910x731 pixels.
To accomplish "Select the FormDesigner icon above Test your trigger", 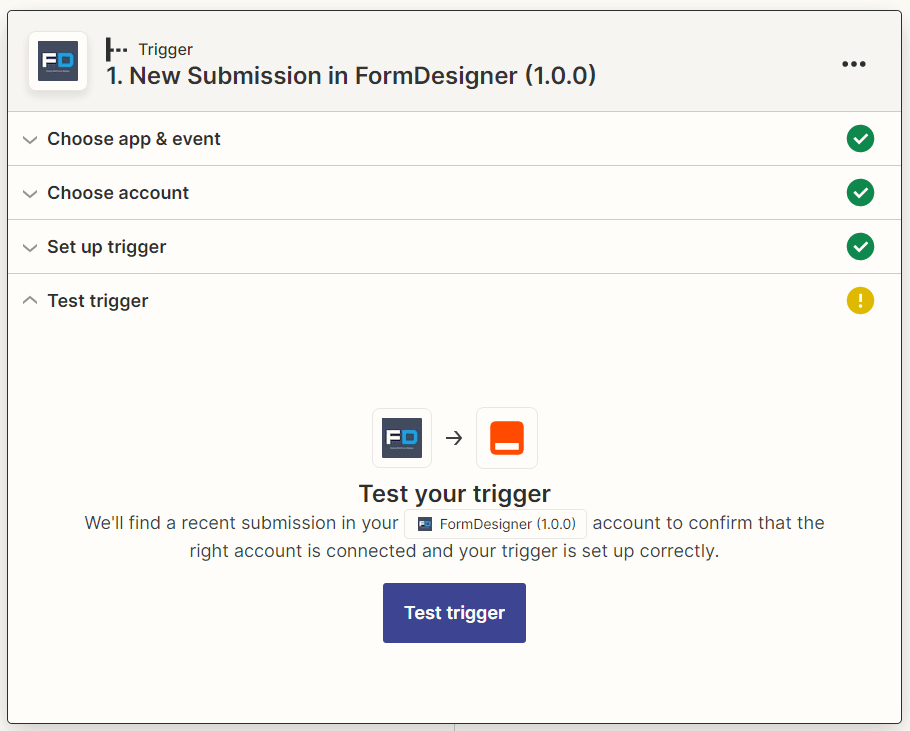I will [x=401, y=437].
